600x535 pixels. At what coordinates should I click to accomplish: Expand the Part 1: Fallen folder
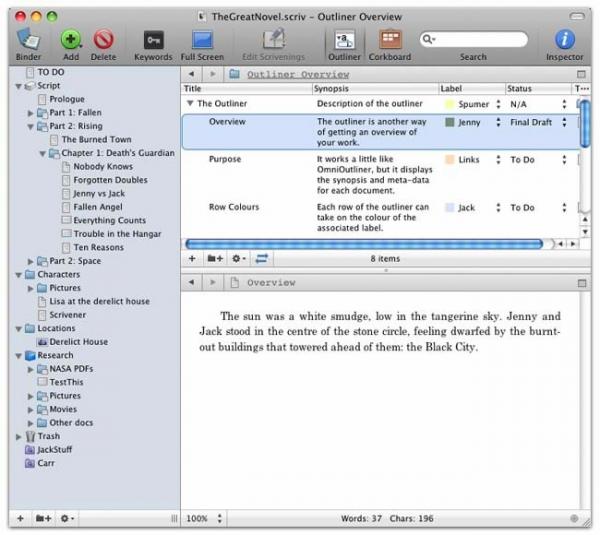tap(31, 113)
